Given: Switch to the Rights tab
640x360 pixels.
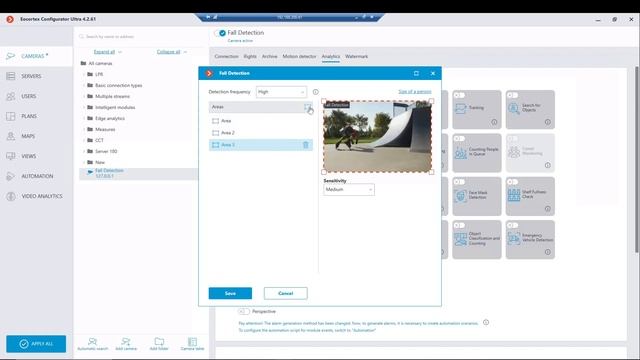Looking at the screenshot, I should 250,56.
